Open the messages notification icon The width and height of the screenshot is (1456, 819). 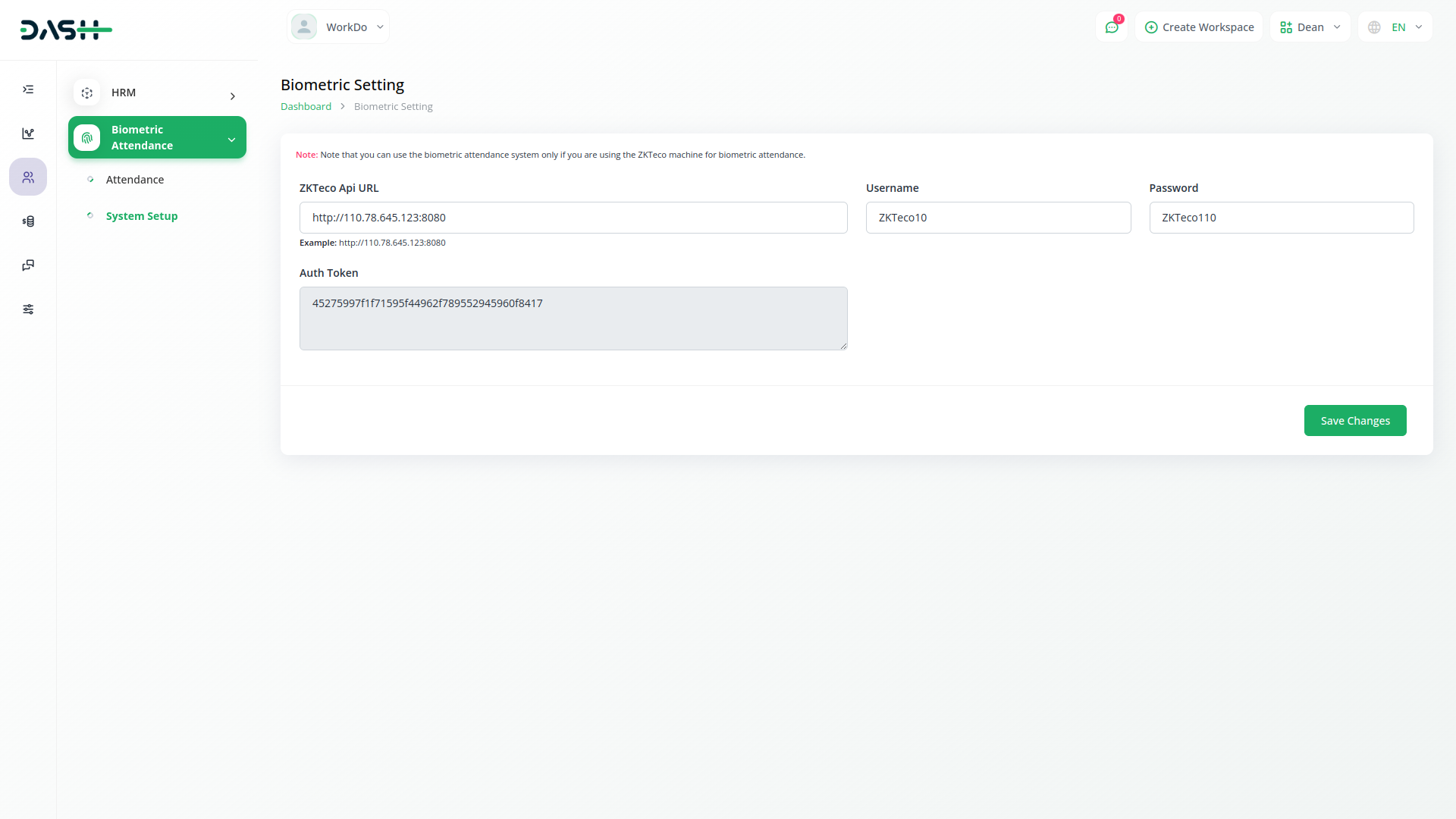1112,27
